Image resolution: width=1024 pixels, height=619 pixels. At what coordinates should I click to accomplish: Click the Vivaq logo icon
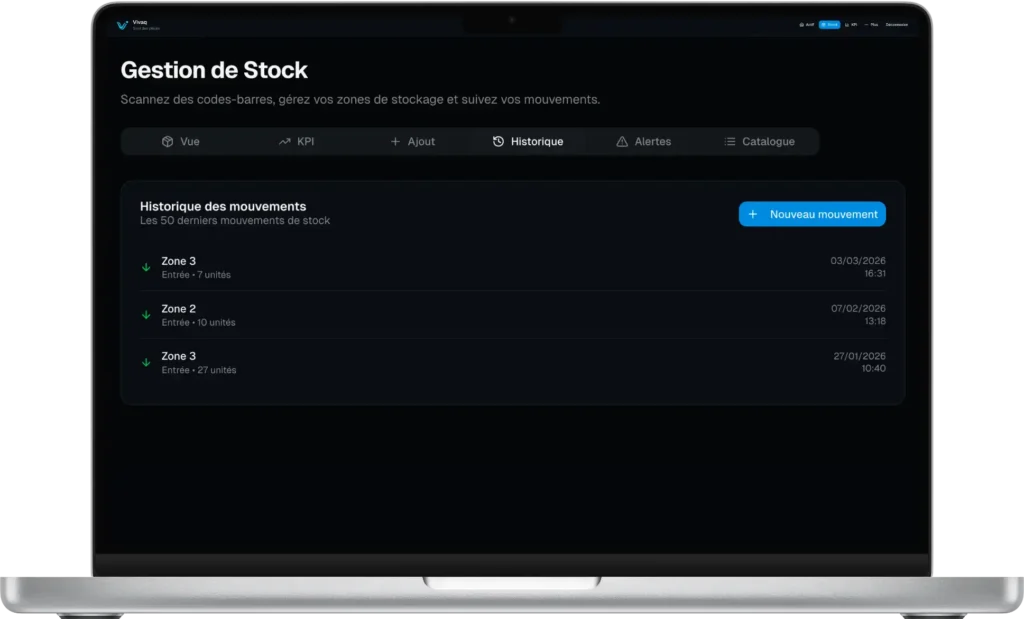122,25
